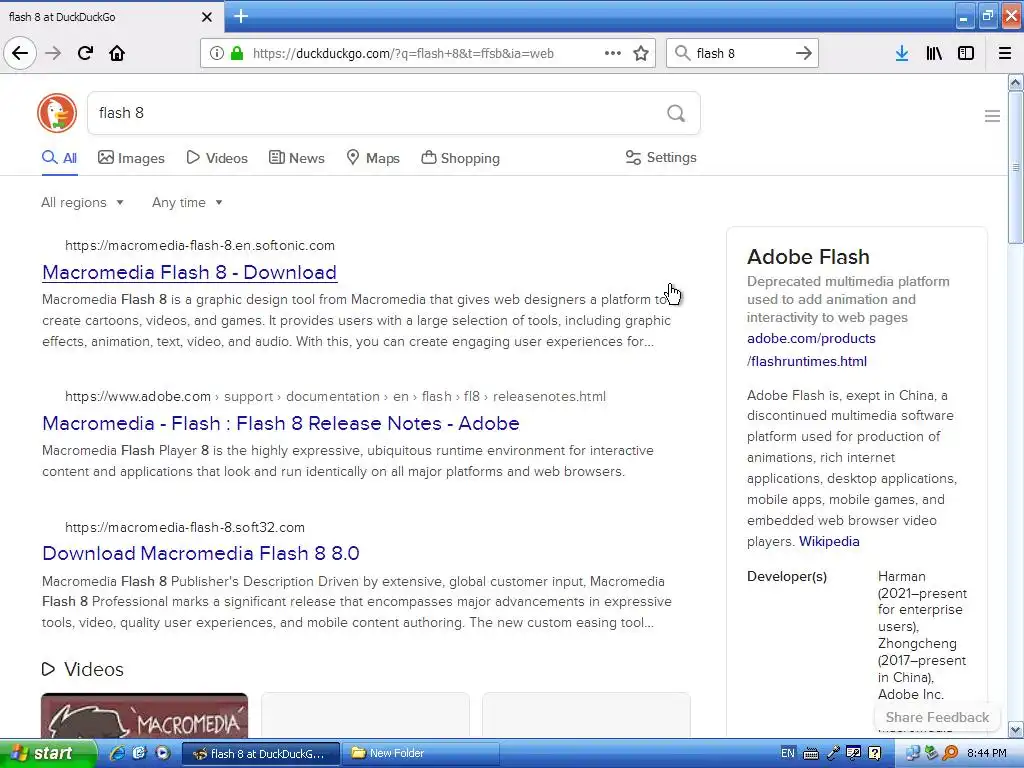Switch to New Folder taskbar window

(421, 753)
